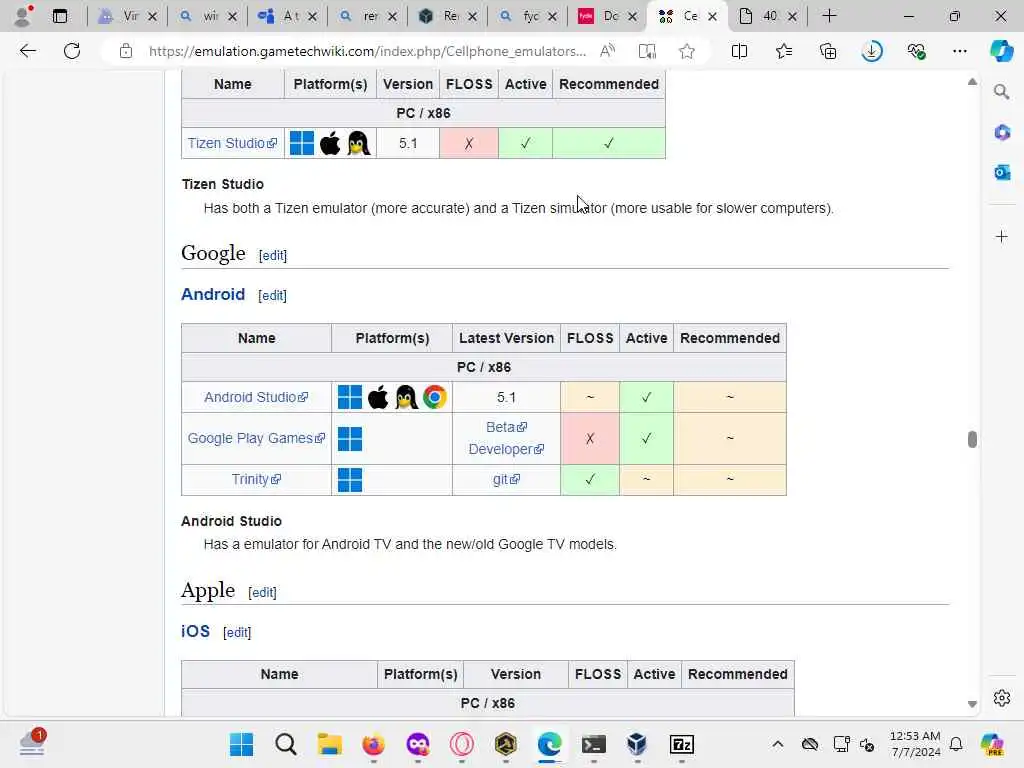Edit the Google section
The image size is (1024, 768).
272,255
